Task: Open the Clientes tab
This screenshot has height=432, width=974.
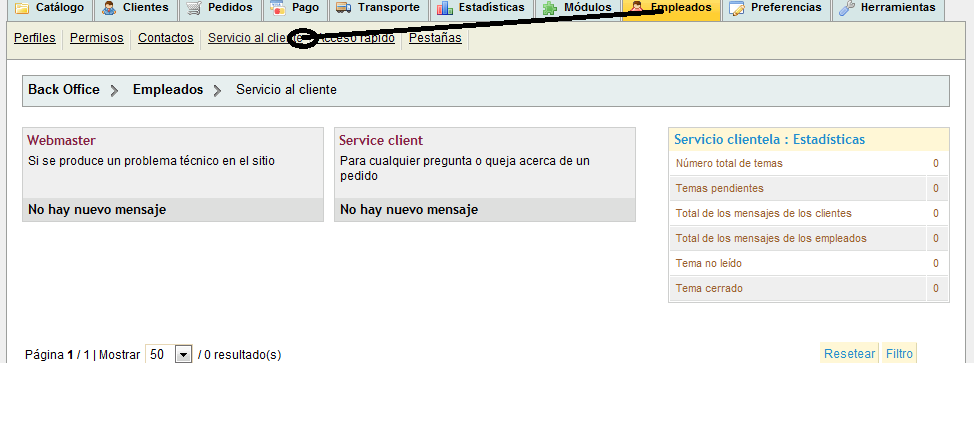Action: 135,9
